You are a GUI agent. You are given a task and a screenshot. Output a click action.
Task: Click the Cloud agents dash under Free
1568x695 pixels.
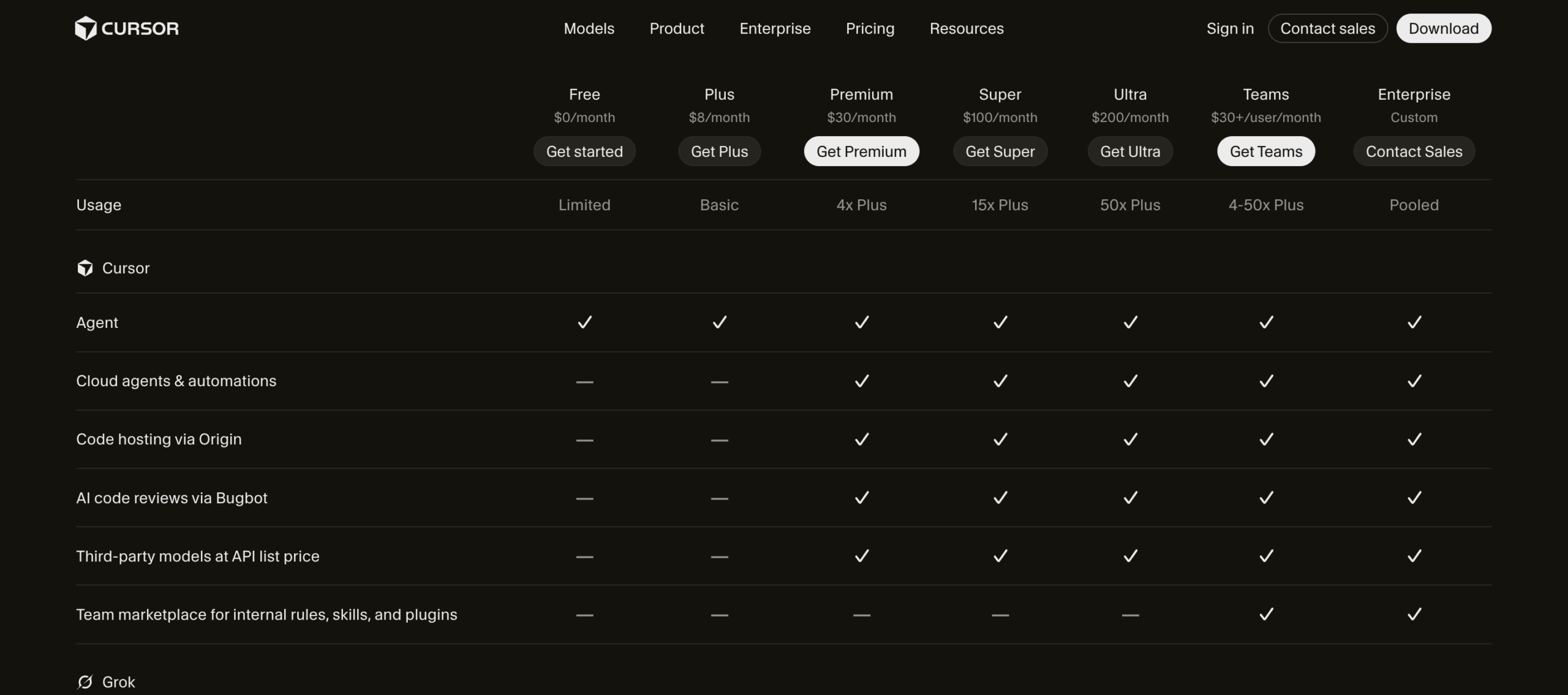coord(584,382)
